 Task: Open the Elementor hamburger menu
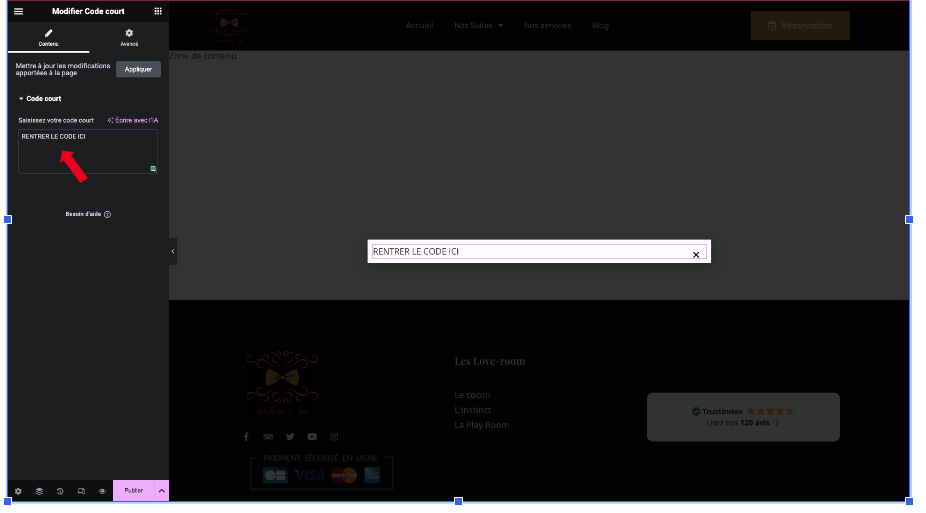(18, 11)
